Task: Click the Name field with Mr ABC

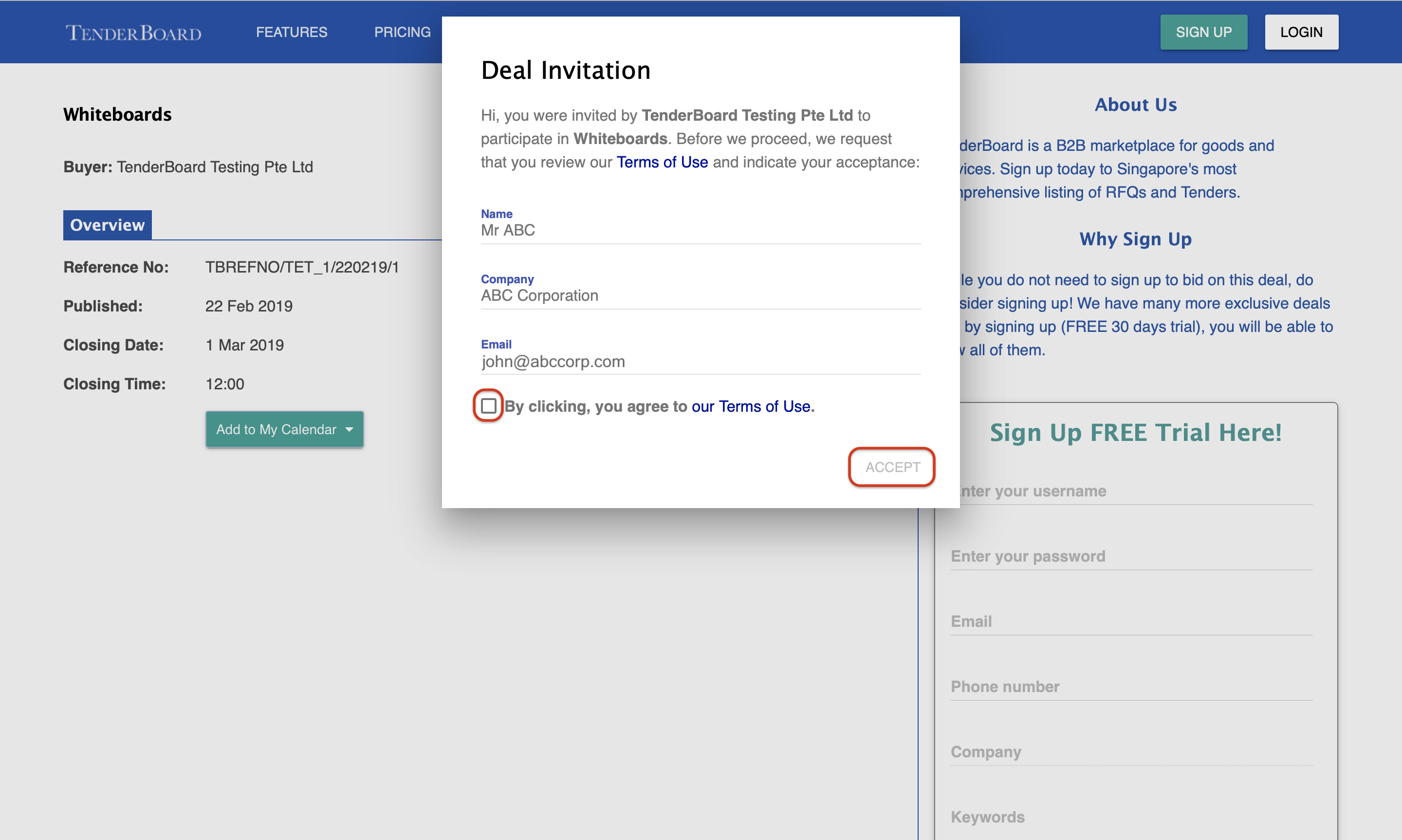Action: (700, 230)
